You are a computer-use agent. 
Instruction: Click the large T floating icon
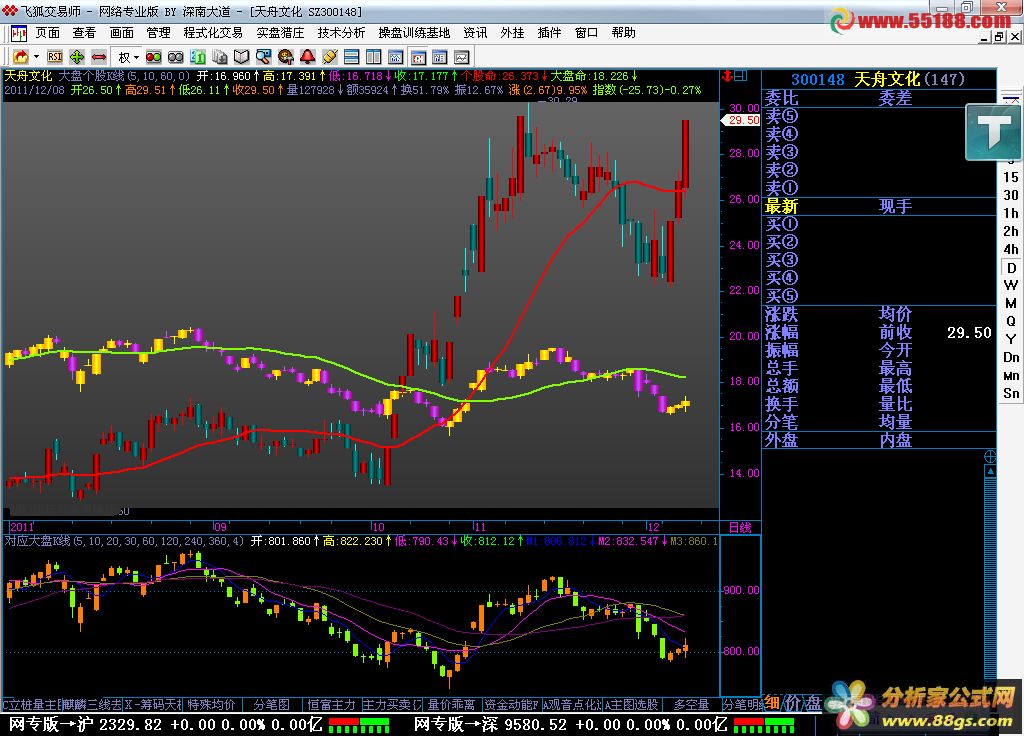993,133
